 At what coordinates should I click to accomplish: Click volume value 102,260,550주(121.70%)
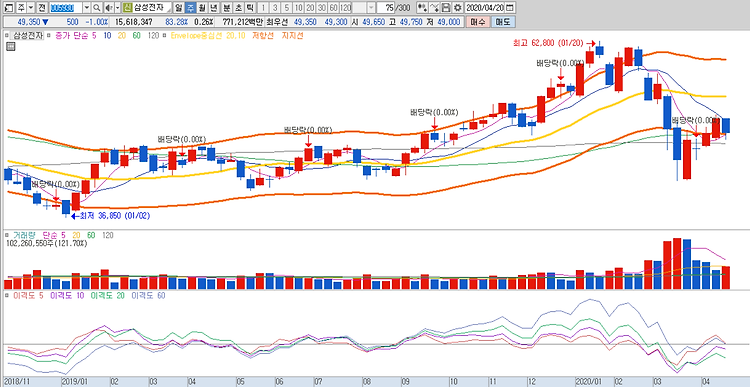tap(47, 243)
